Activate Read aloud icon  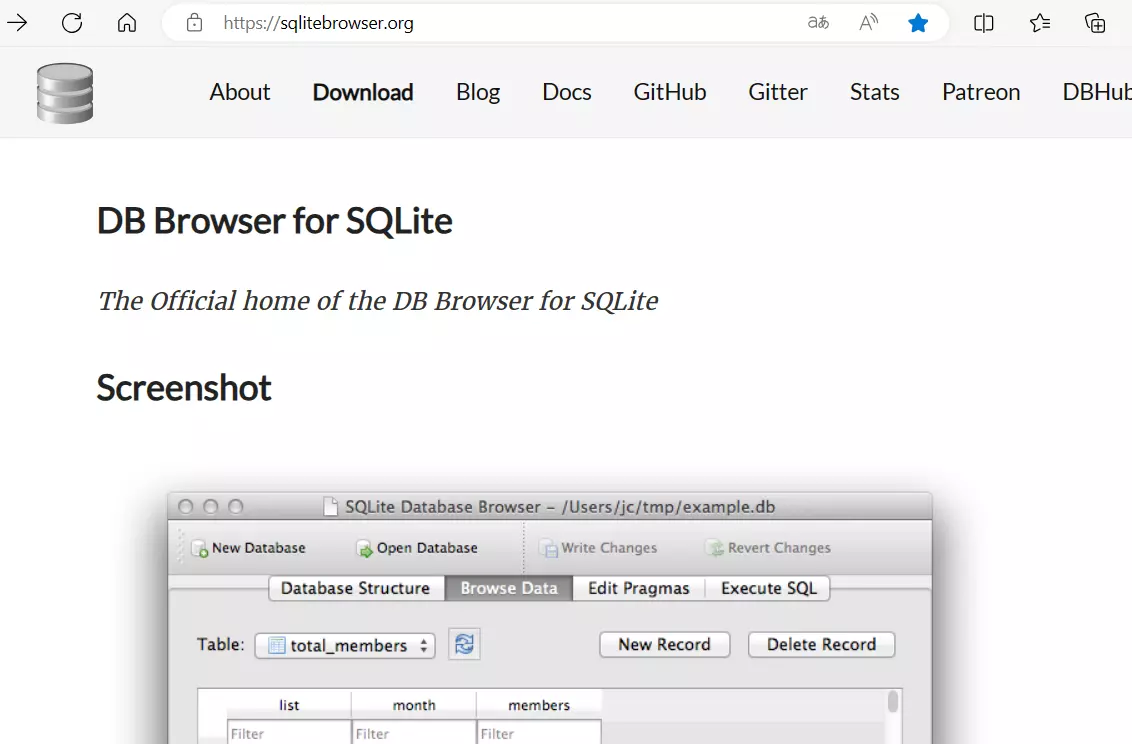(x=868, y=23)
